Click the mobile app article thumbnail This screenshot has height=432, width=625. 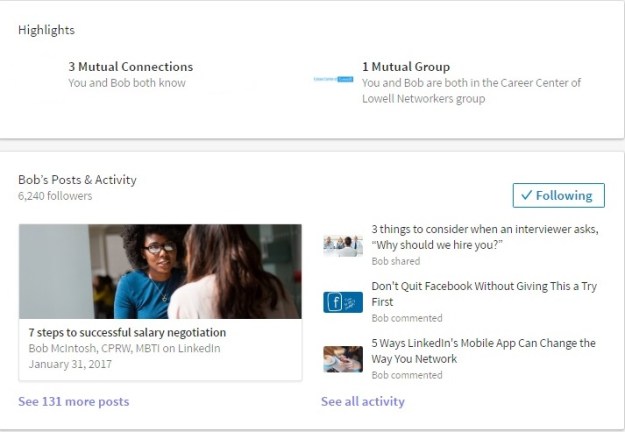point(343,359)
